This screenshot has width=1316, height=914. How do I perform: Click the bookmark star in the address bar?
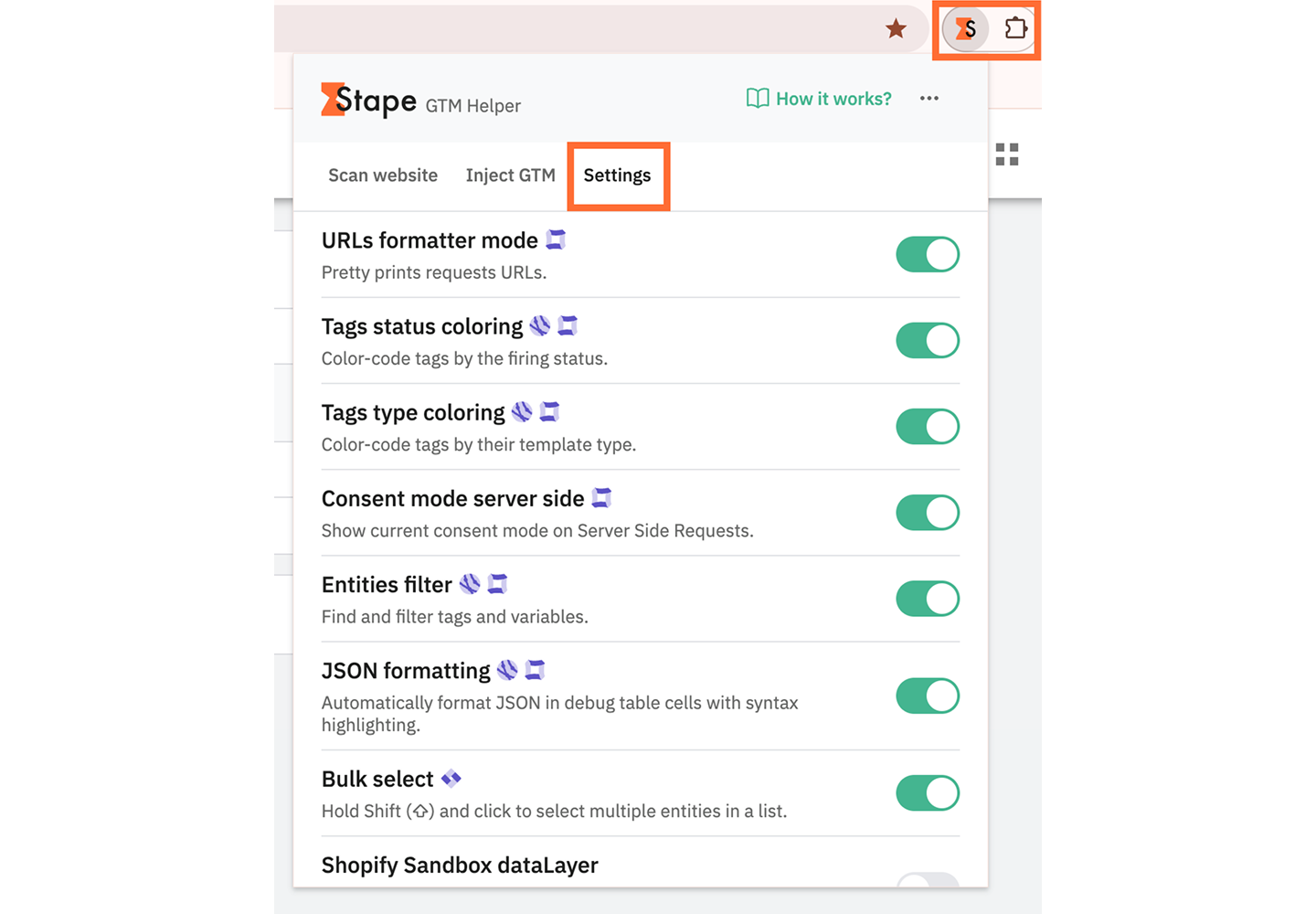click(896, 28)
